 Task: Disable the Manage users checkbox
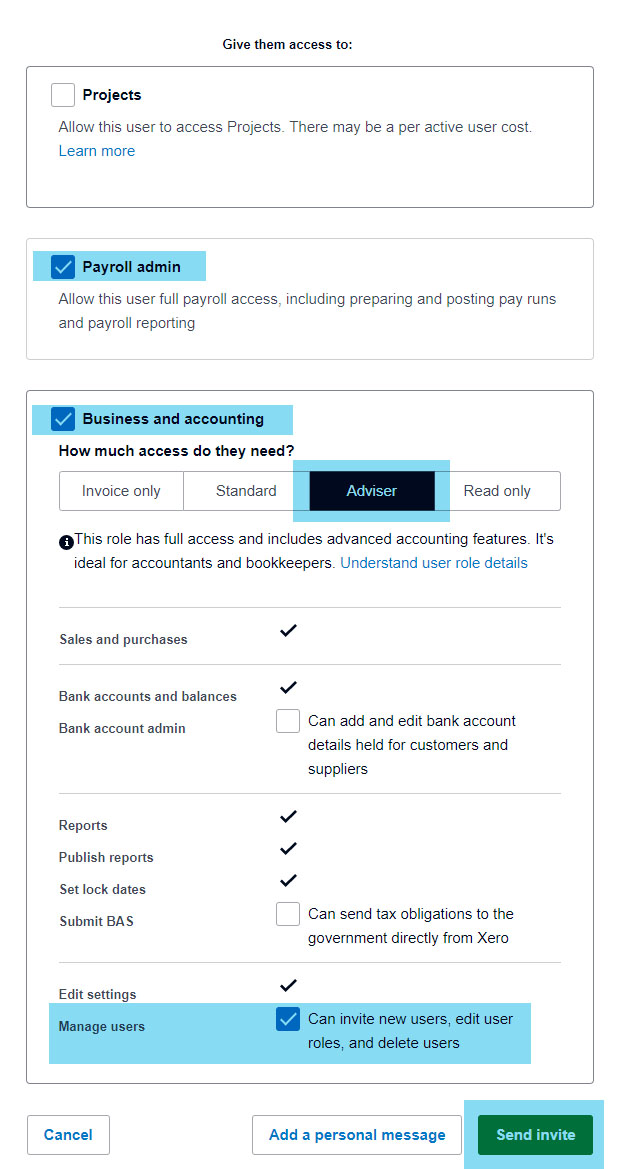coord(288,1019)
